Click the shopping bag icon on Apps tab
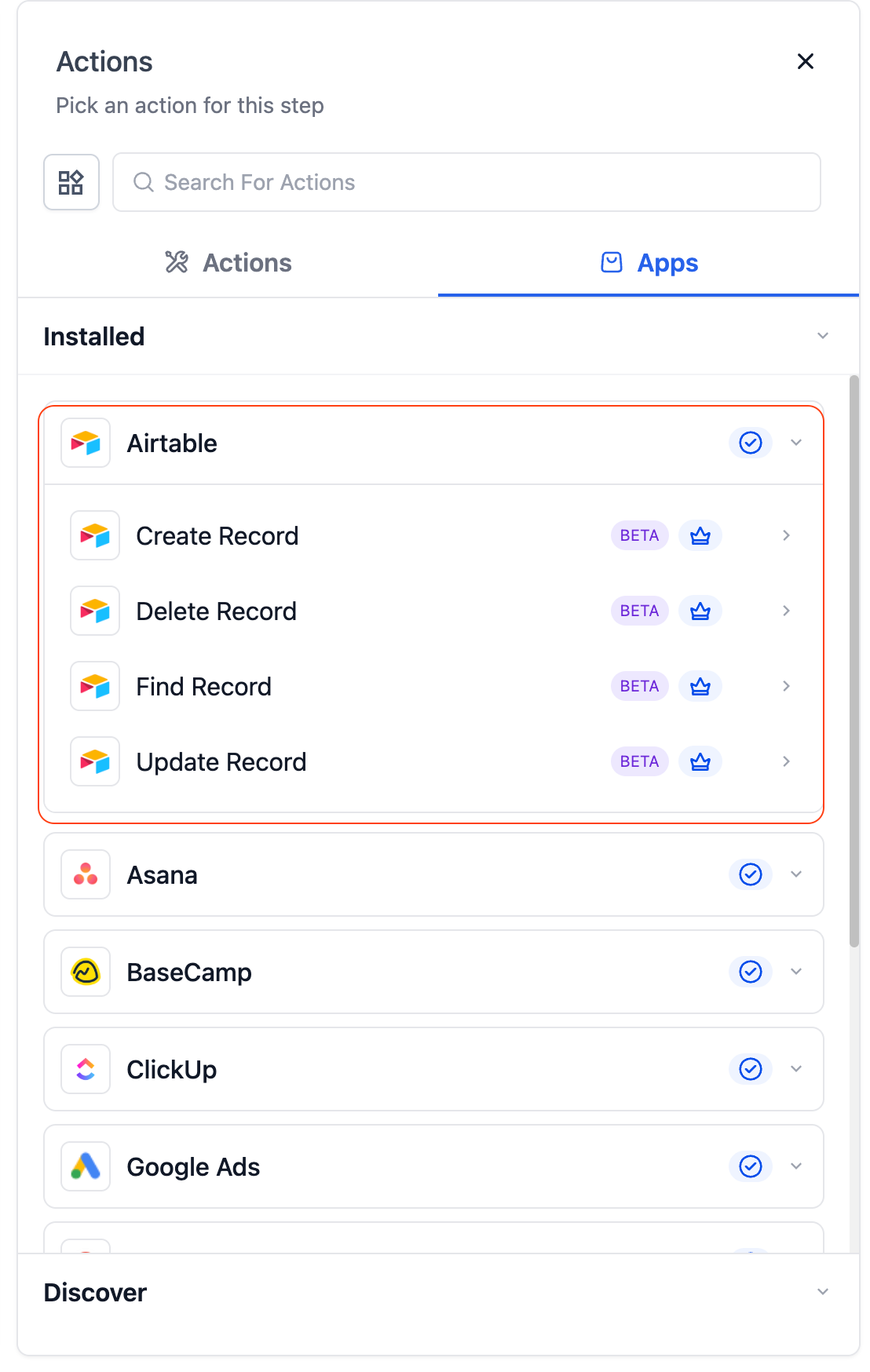Image resolution: width=870 pixels, height=1372 pixels. click(612, 262)
